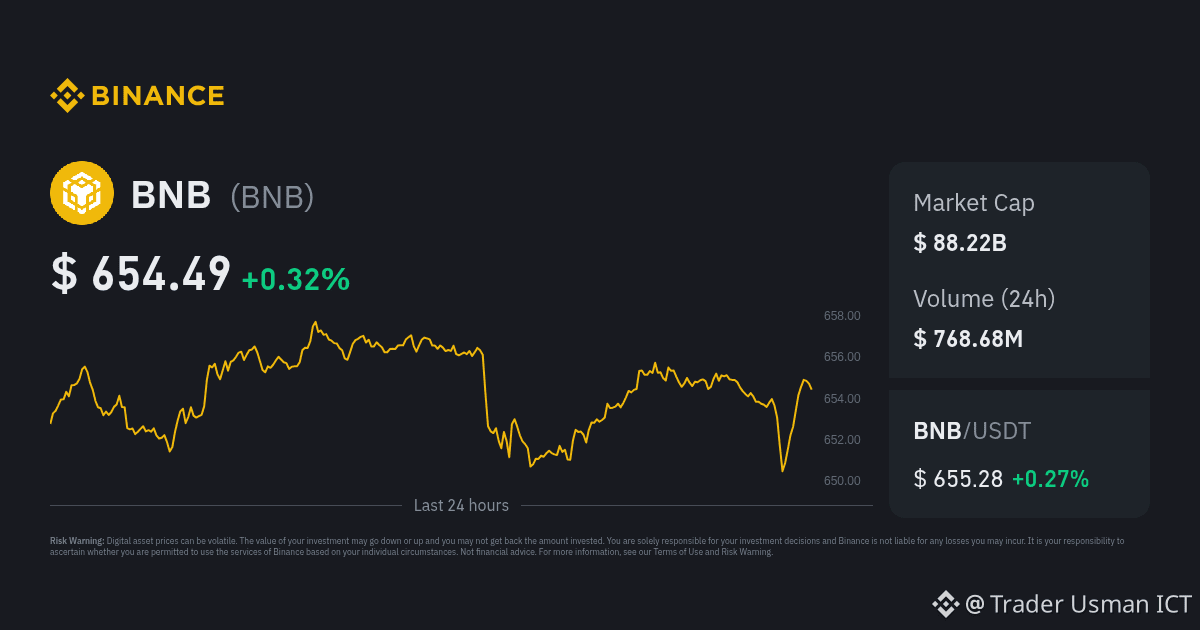Click the $ 655.28 pair price
Image resolution: width=1200 pixels, height=630 pixels.
coord(958,479)
